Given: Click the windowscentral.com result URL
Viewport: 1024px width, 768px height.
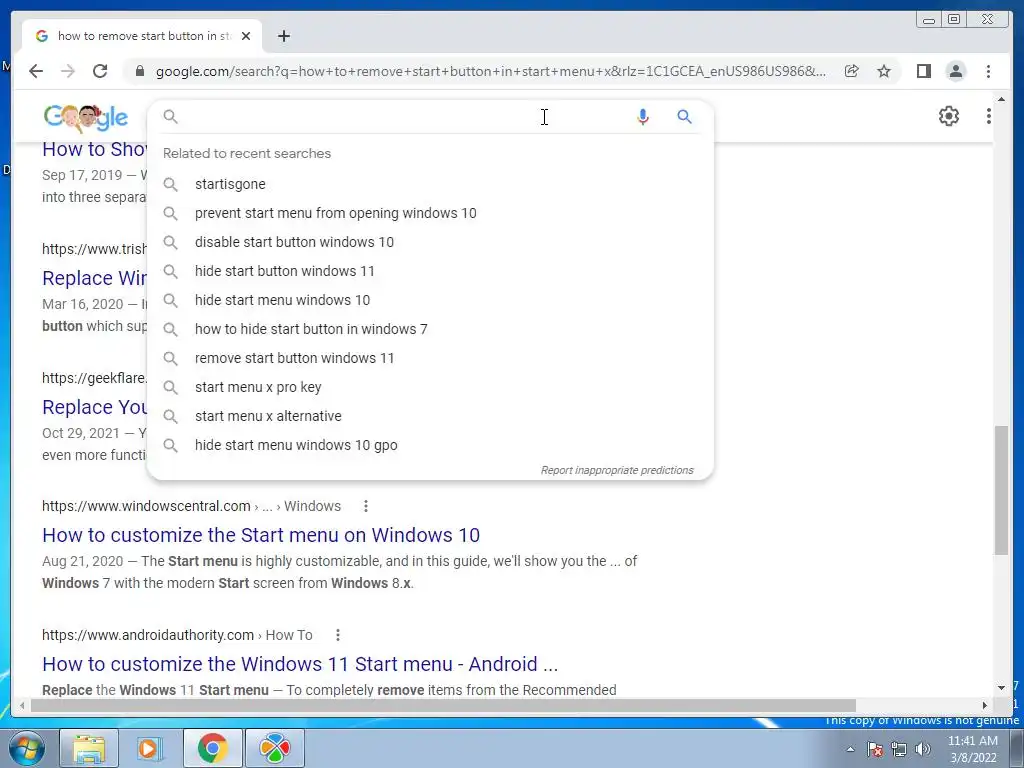Looking at the screenshot, I should [x=191, y=506].
